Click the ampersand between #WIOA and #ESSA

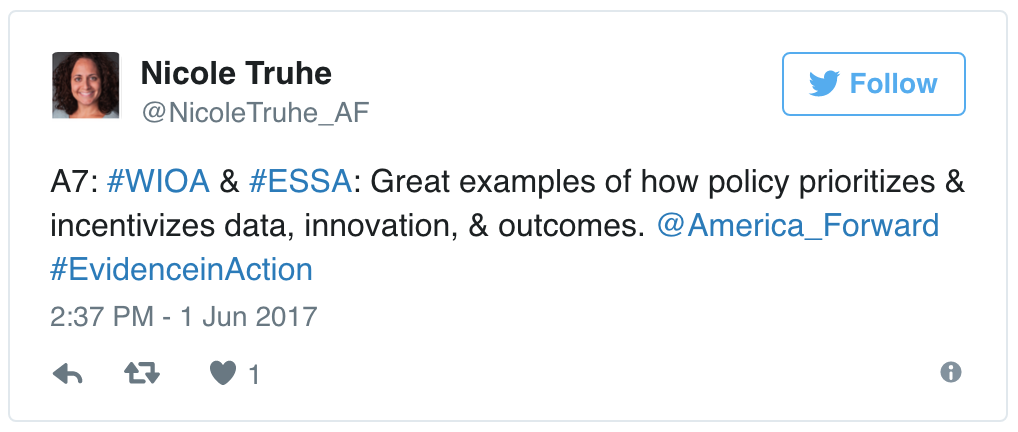(x=229, y=183)
